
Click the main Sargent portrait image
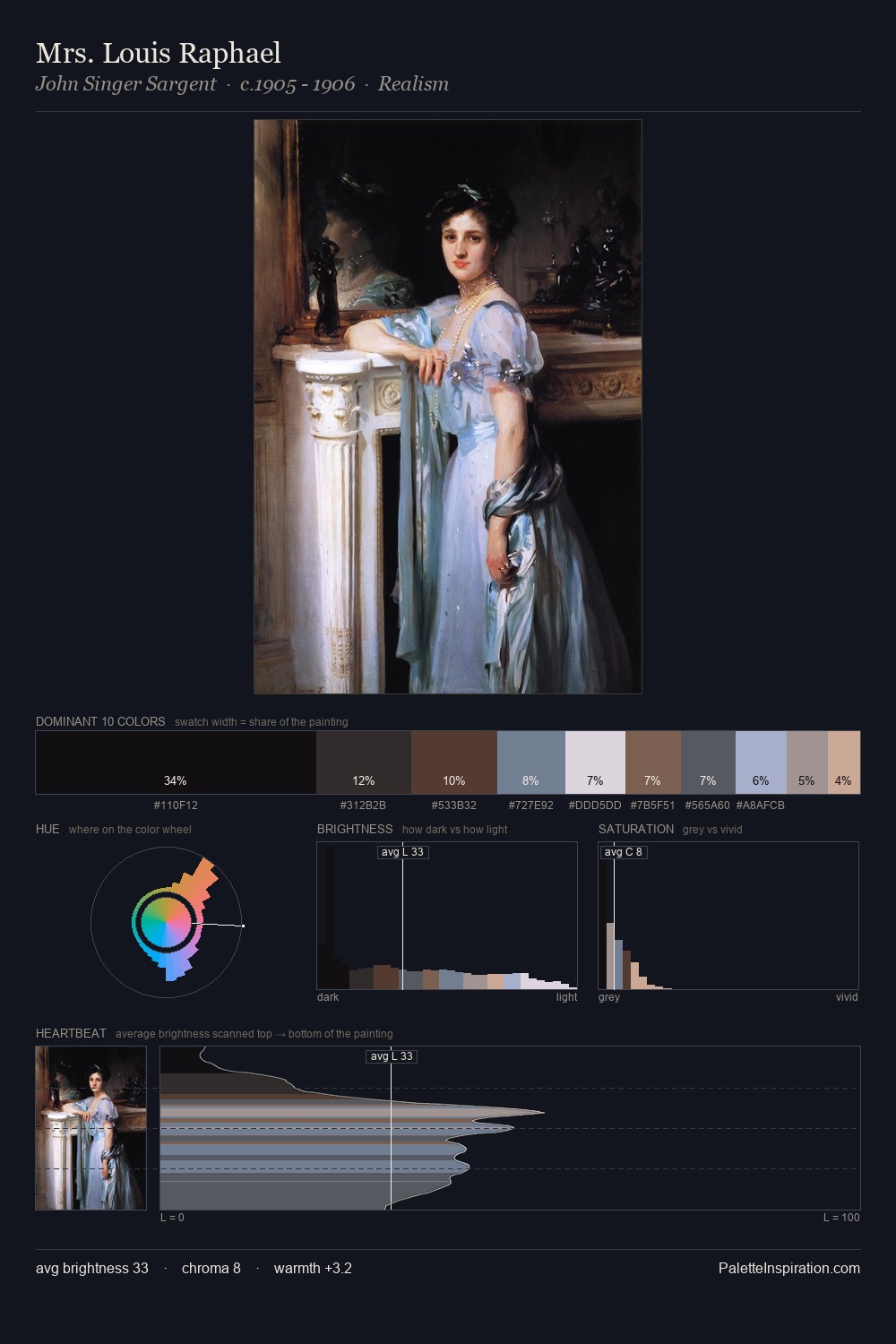pyautogui.click(x=448, y=407)
